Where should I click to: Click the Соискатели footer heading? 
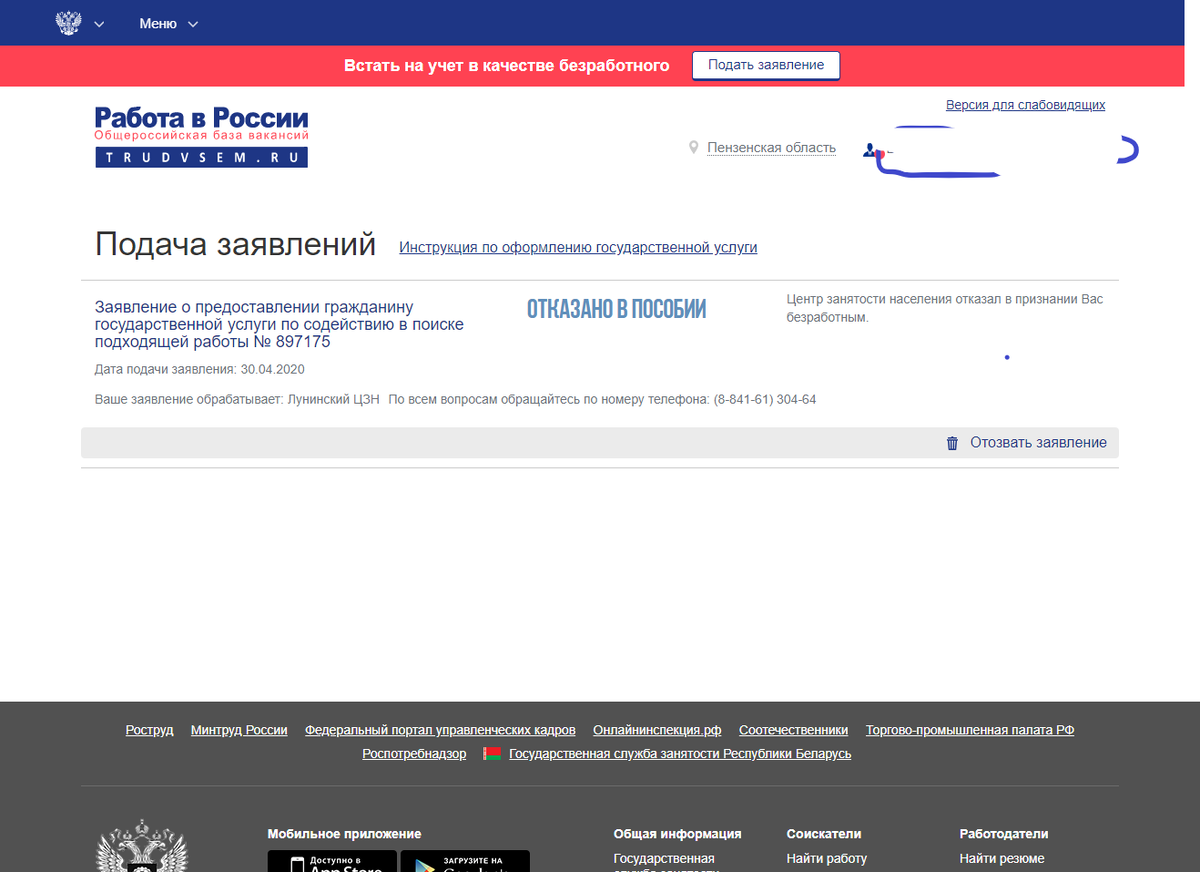824,834
